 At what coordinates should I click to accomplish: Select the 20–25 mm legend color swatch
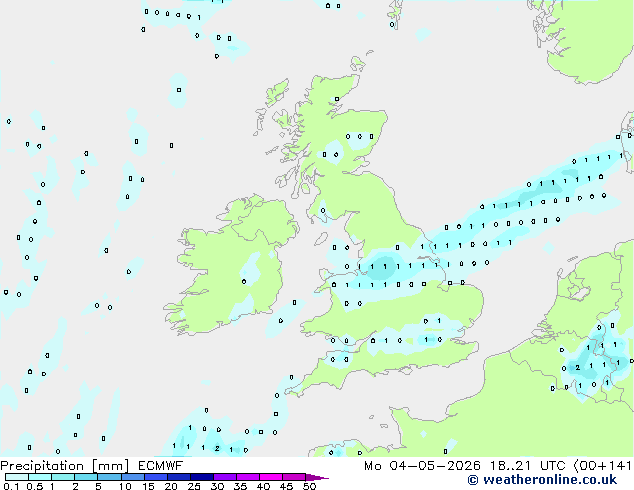(x=179, y=477)
